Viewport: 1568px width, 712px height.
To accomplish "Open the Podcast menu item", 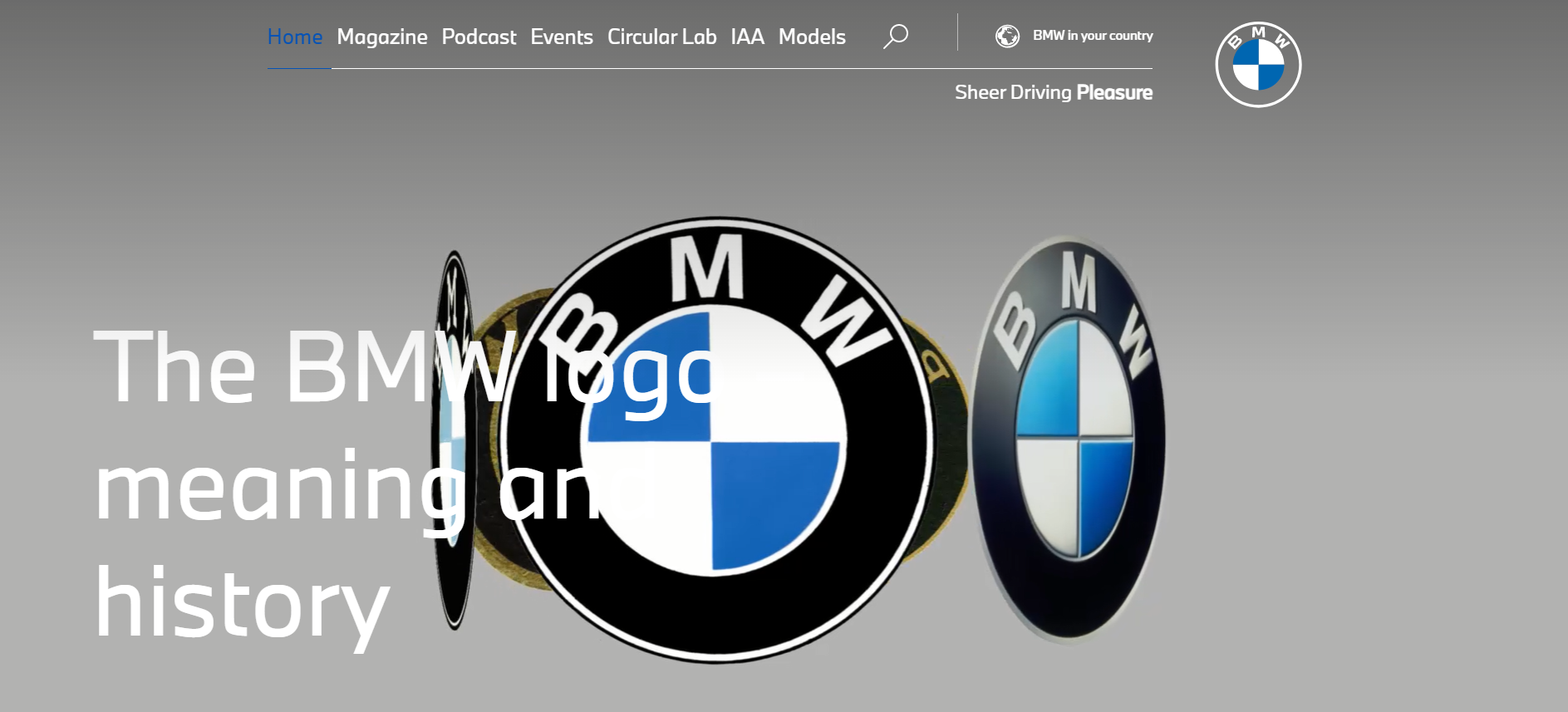I will [479, 37].
